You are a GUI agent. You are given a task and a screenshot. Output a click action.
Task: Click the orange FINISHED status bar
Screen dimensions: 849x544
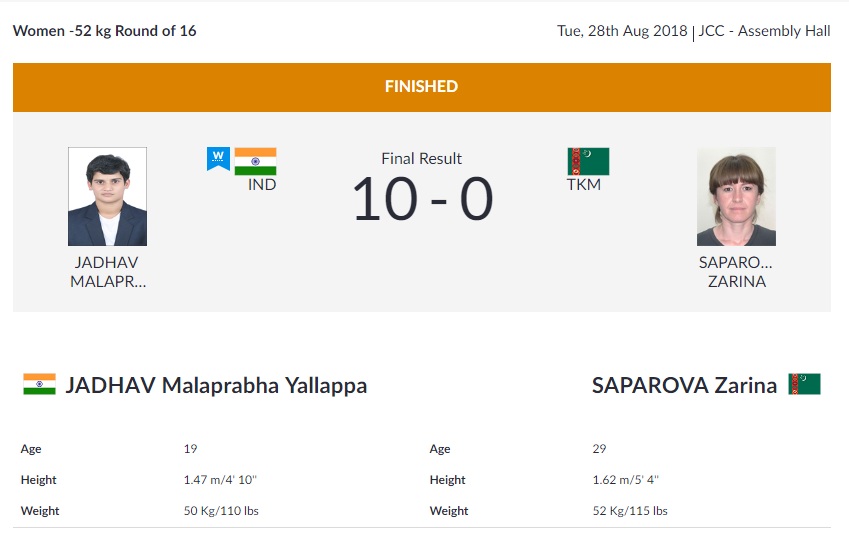(x=421, y=87)
